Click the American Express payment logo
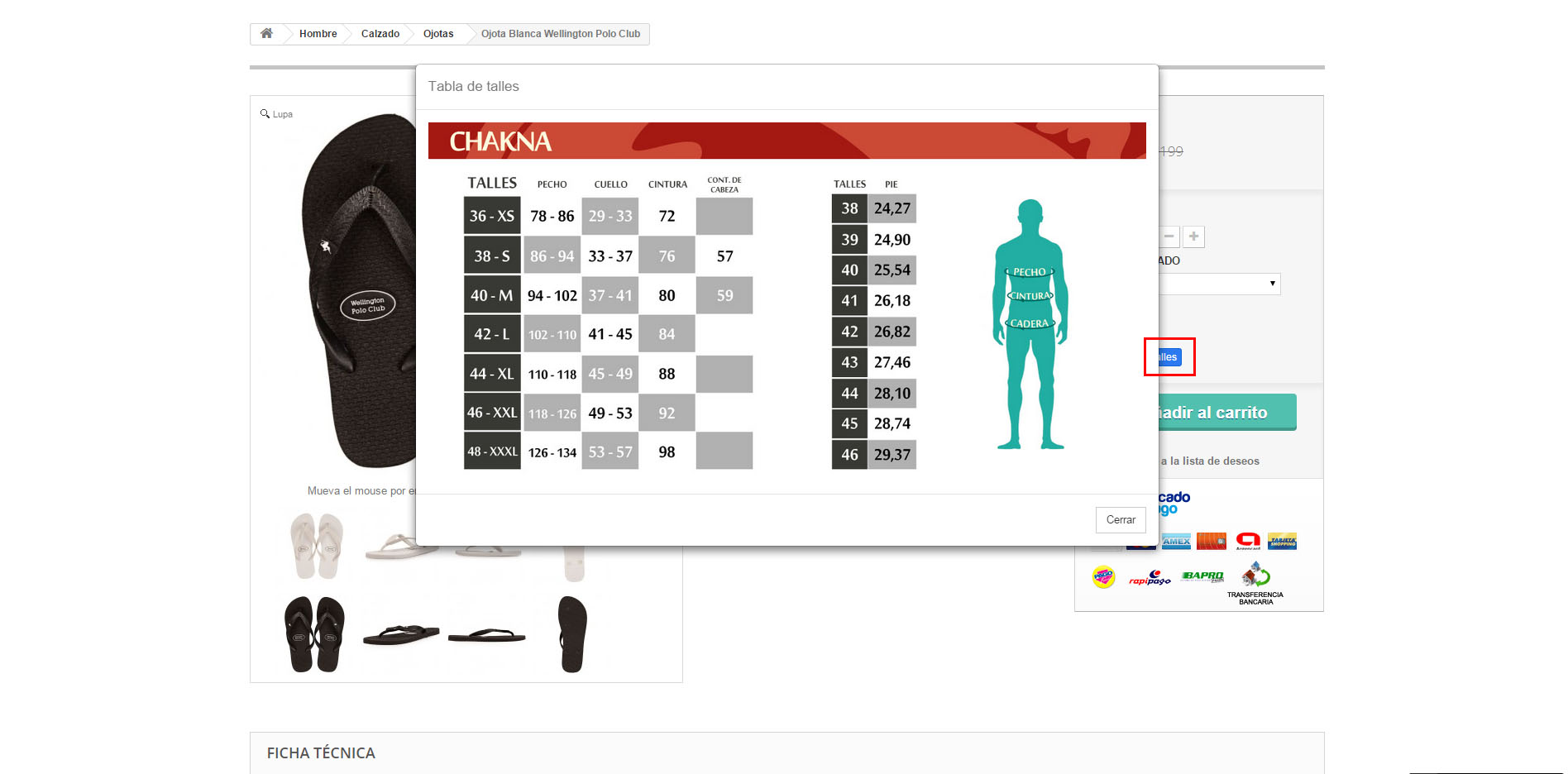The width and height of the screenshot is (1568, 774). coord(1176,542)
